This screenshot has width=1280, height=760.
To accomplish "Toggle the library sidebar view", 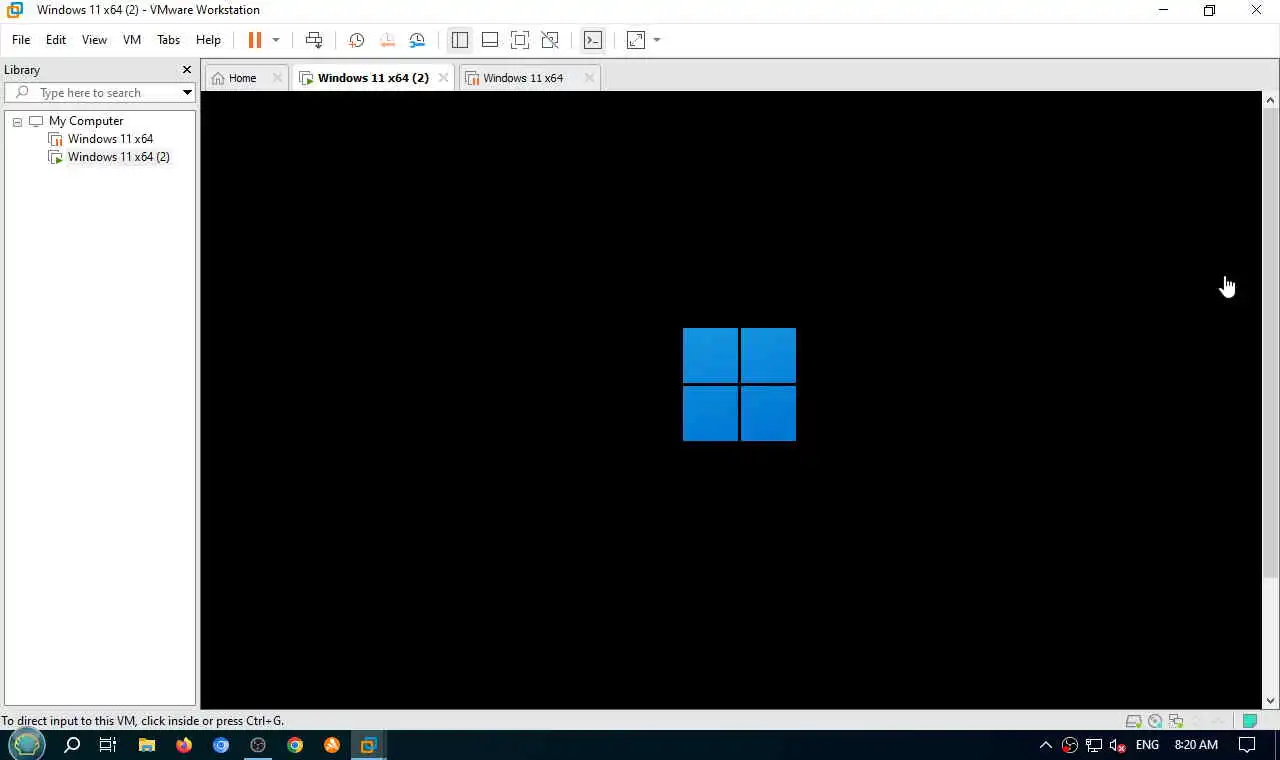I will point(460,40).
